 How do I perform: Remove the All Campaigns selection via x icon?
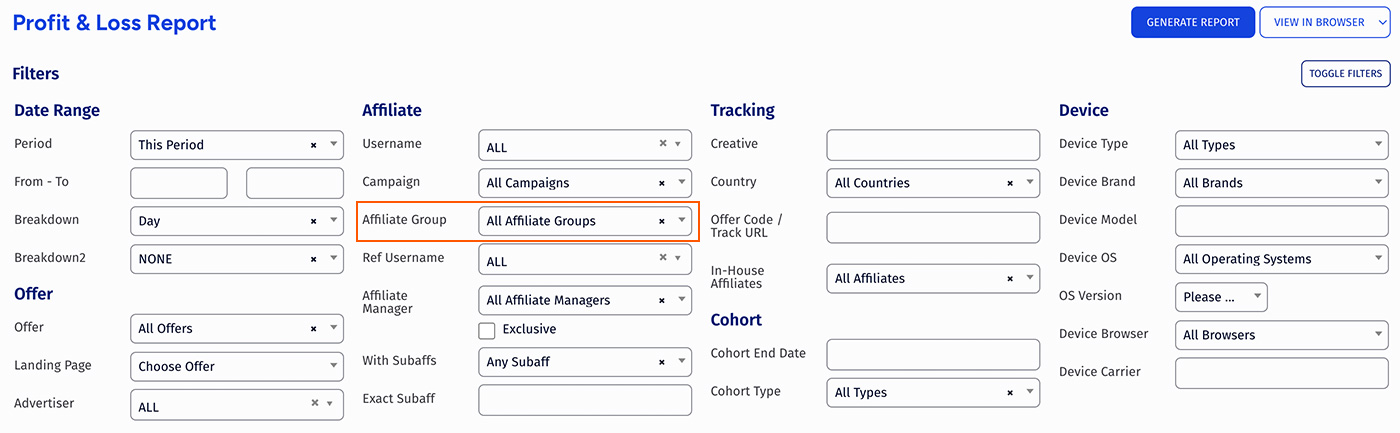[661, 183]
